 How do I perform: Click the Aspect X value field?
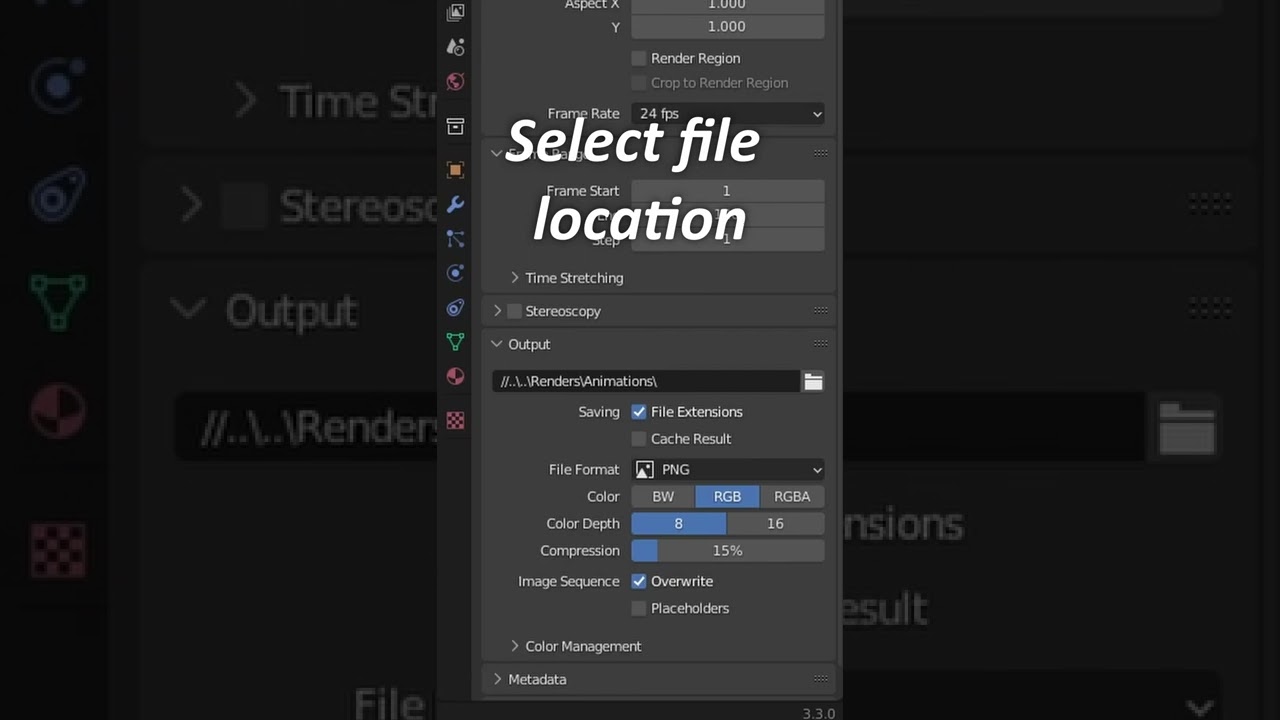pos(728,5)
